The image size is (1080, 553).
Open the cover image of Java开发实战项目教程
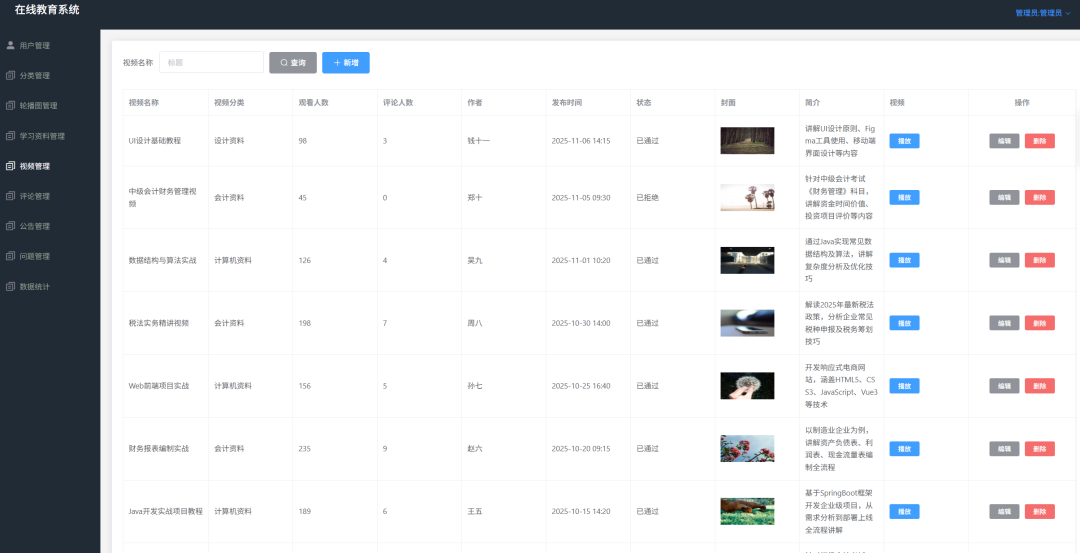(747, 512)
